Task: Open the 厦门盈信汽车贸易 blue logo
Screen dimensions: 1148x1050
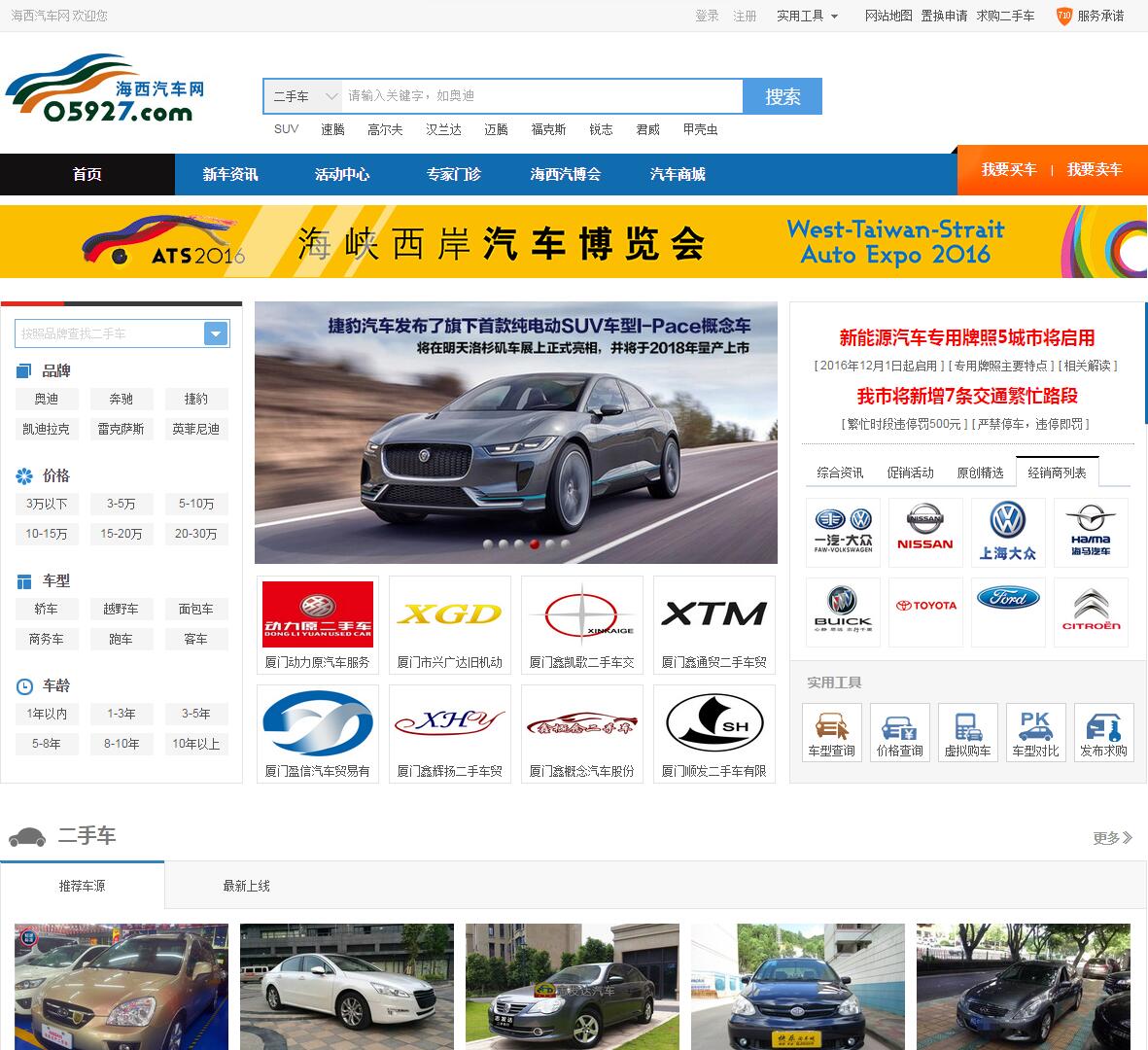Action: 318,723
